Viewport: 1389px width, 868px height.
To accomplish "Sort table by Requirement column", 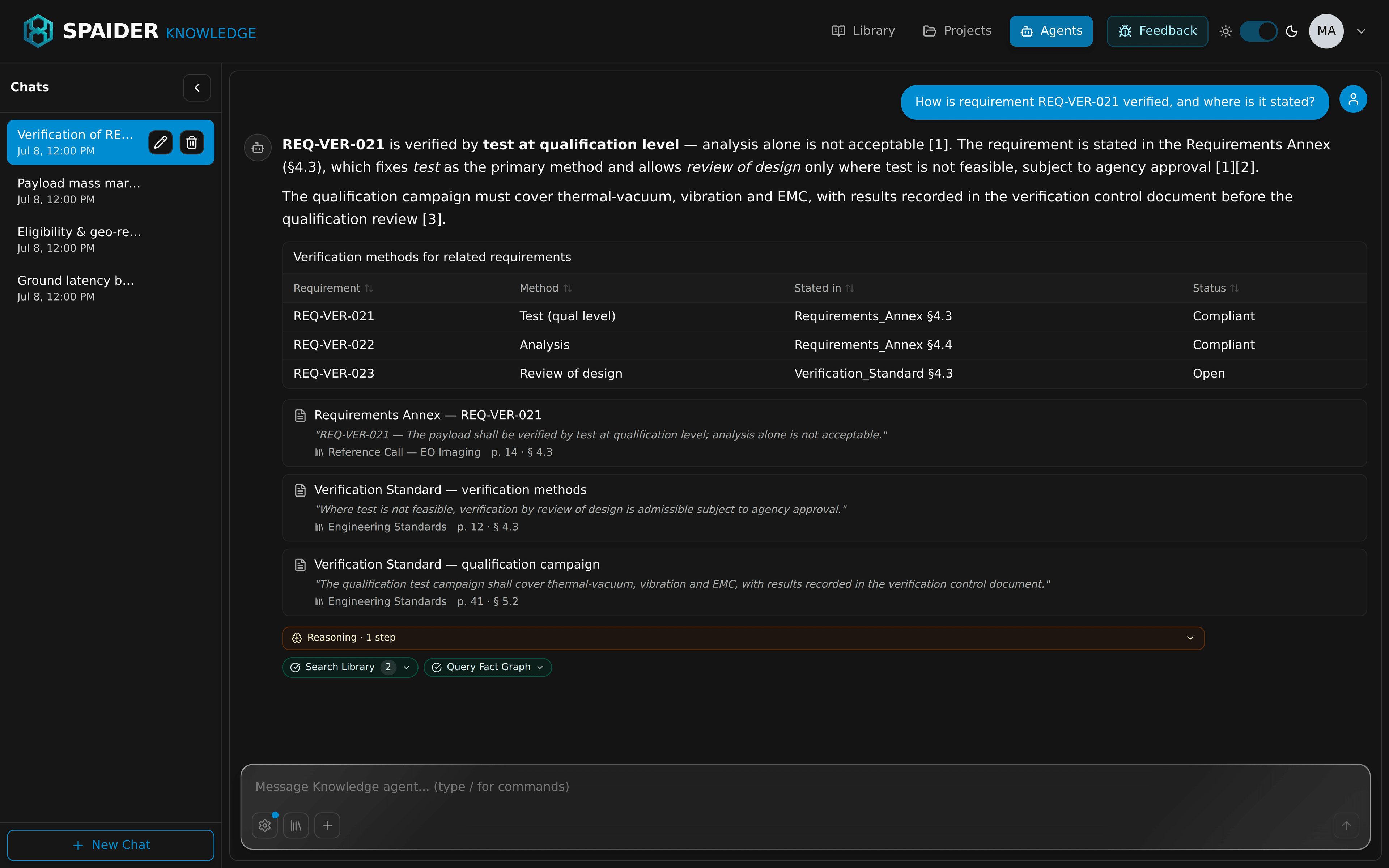I will [334, 288].
